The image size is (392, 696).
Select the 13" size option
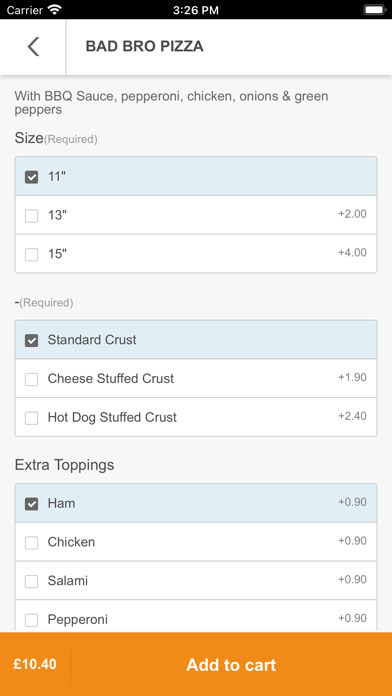pyautogui.click(x=32, y=216)
